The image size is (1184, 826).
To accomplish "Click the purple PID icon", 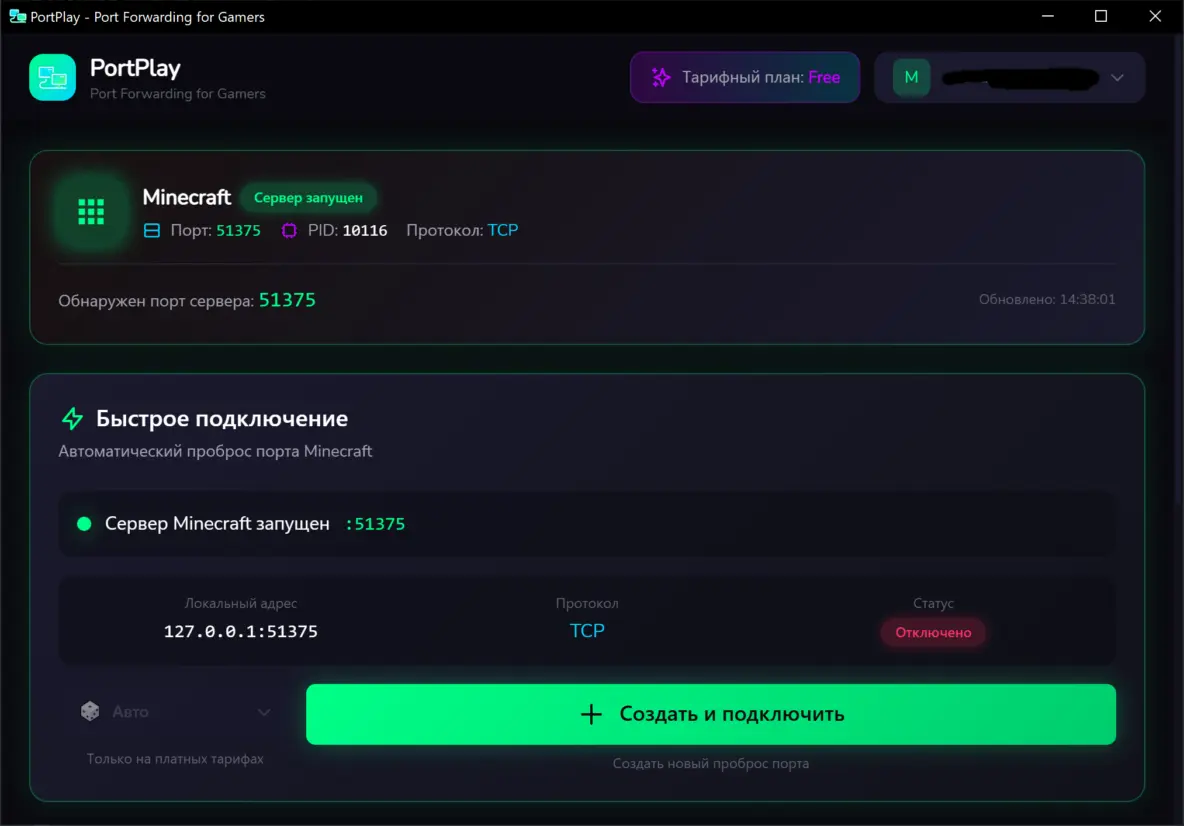I will pyautogui.click(x=288, y=230).
